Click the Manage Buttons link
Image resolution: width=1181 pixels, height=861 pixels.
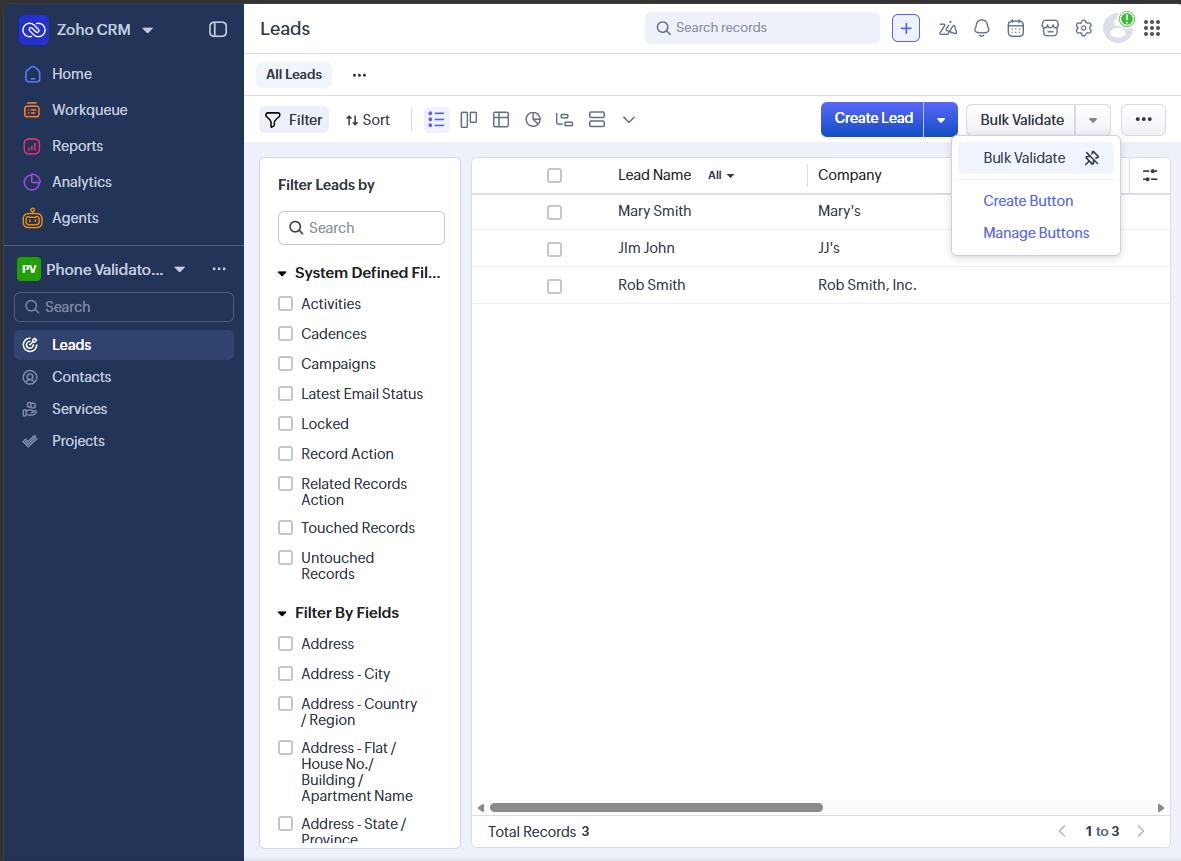(x=1036, y=233)
